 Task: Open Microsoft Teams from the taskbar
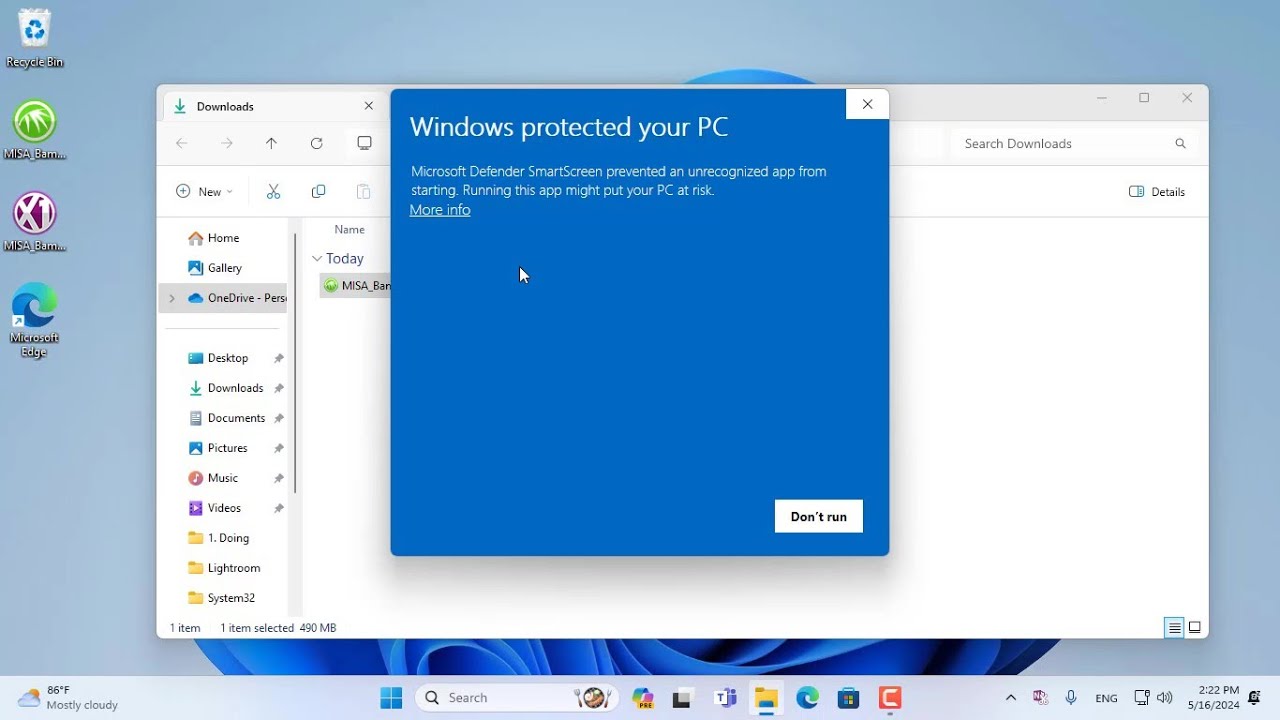click(x=725, y=697)
